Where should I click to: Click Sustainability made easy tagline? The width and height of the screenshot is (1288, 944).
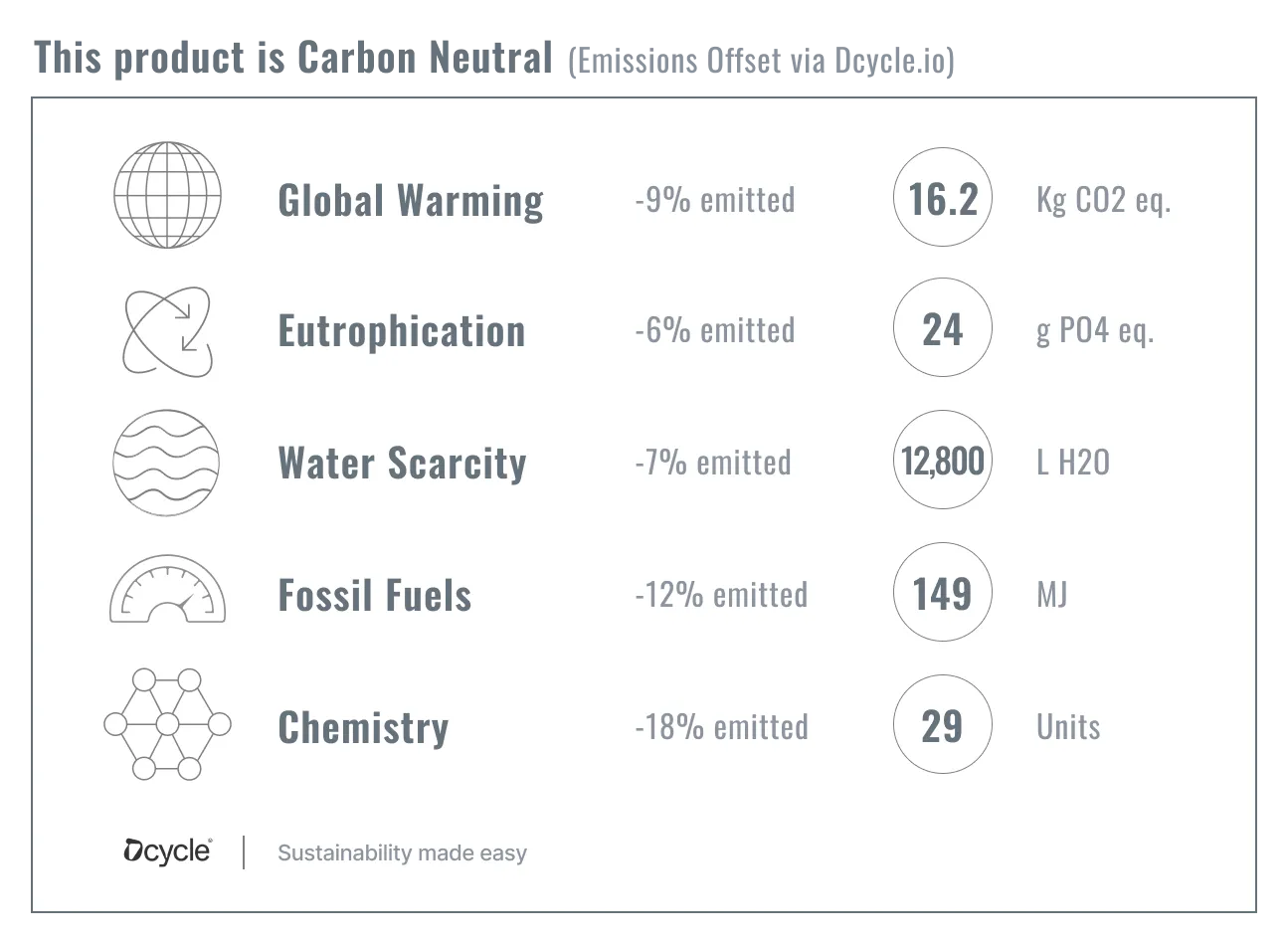pyautogui.click(x=402, y=852)
